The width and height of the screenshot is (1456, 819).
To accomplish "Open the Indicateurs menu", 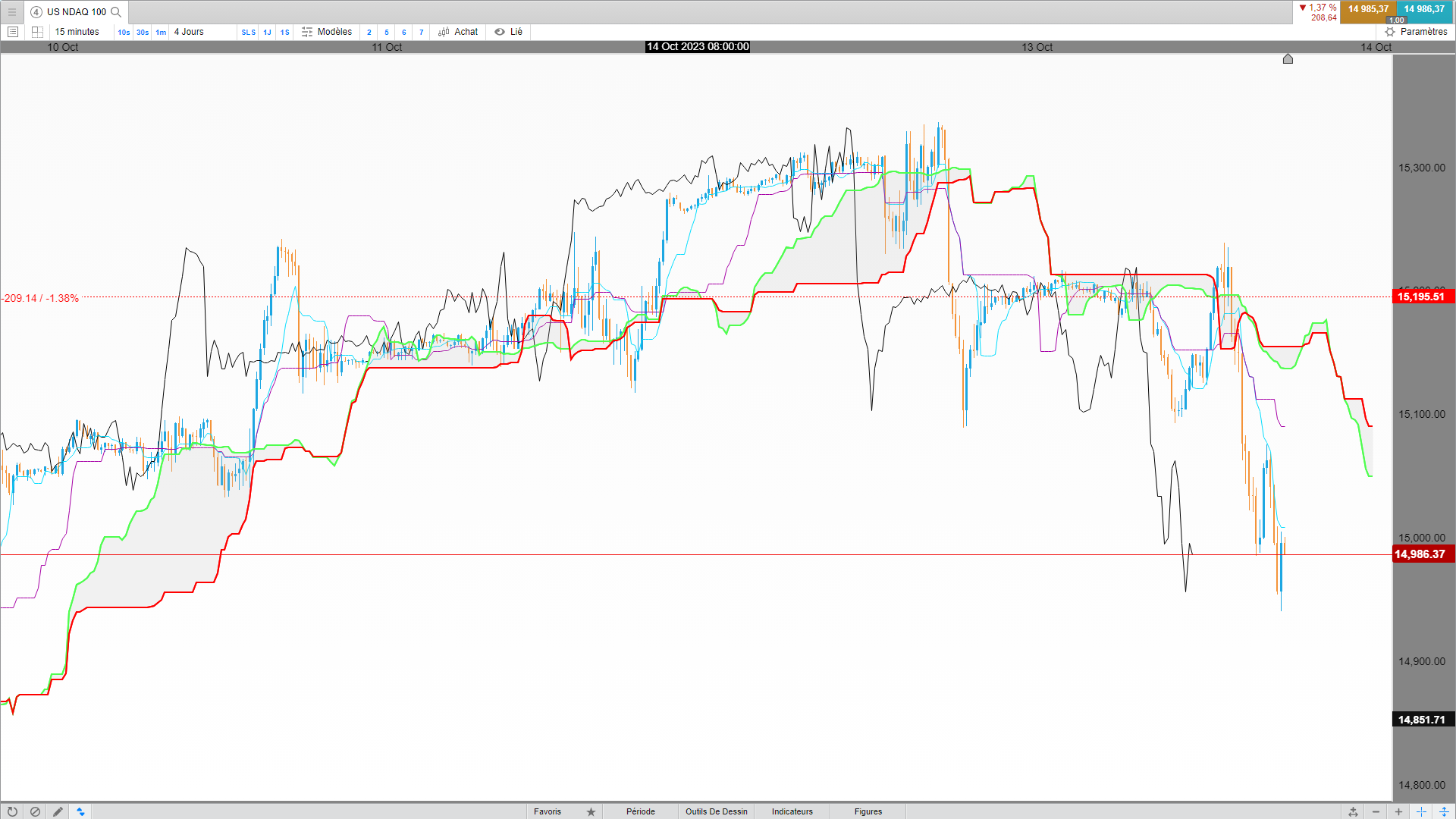I will pos(792,811).
